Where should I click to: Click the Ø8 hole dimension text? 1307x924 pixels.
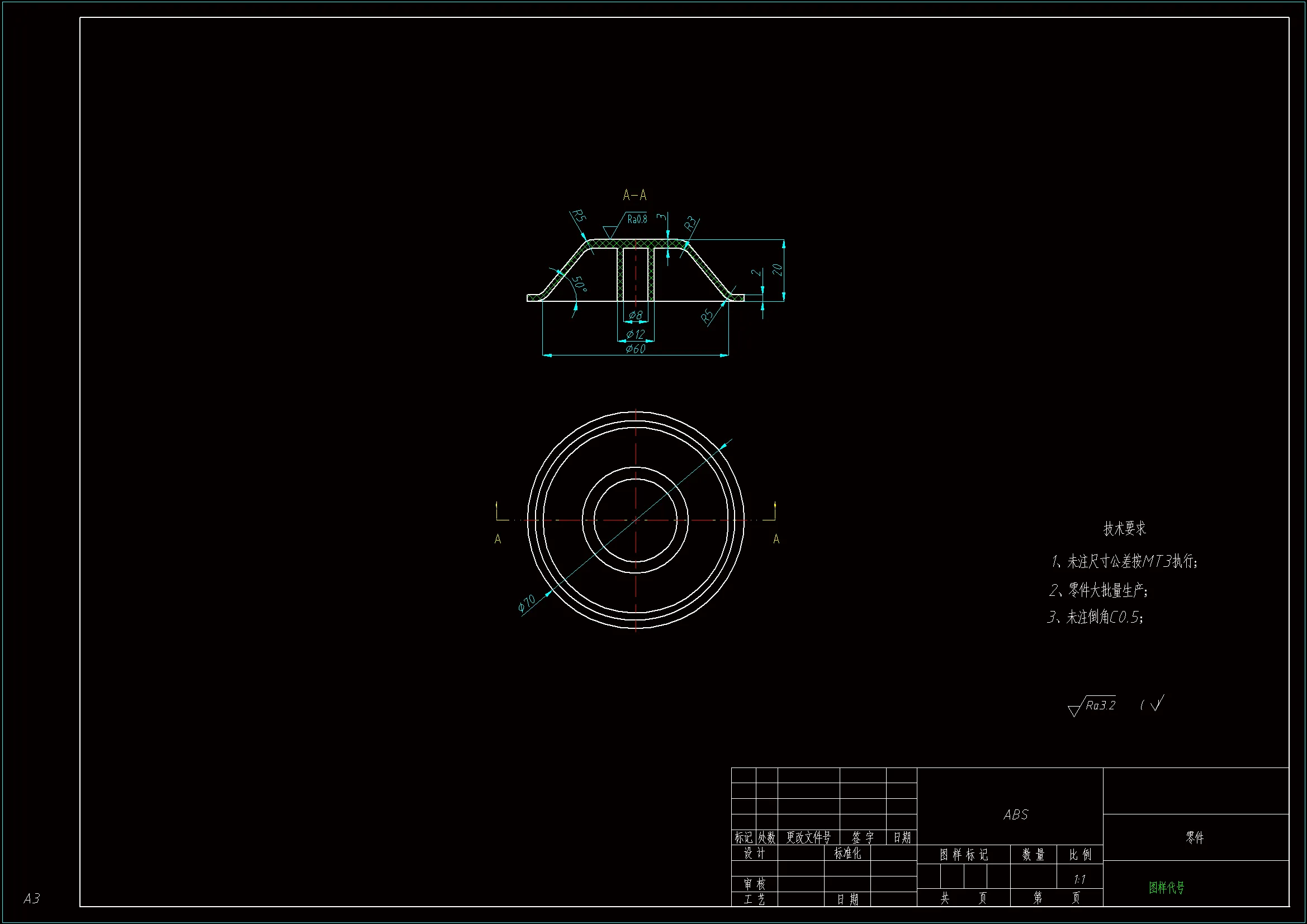(635, 315)
